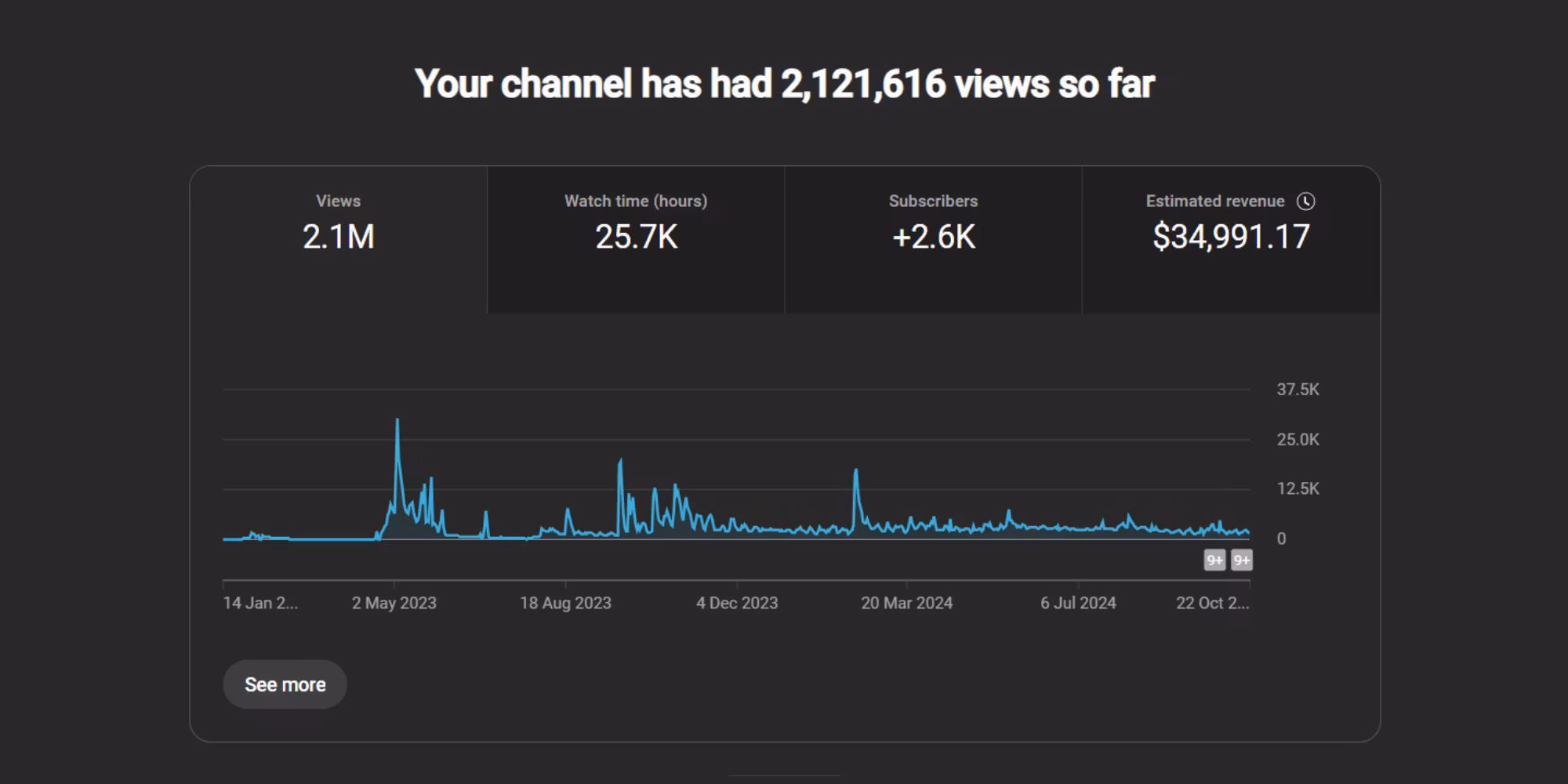Image resolution: width=1568 pixels, height=784 pixels.
Task: Click the 12.5K y-axis label
Action: pyautogui.click(x=1298, y=489)
